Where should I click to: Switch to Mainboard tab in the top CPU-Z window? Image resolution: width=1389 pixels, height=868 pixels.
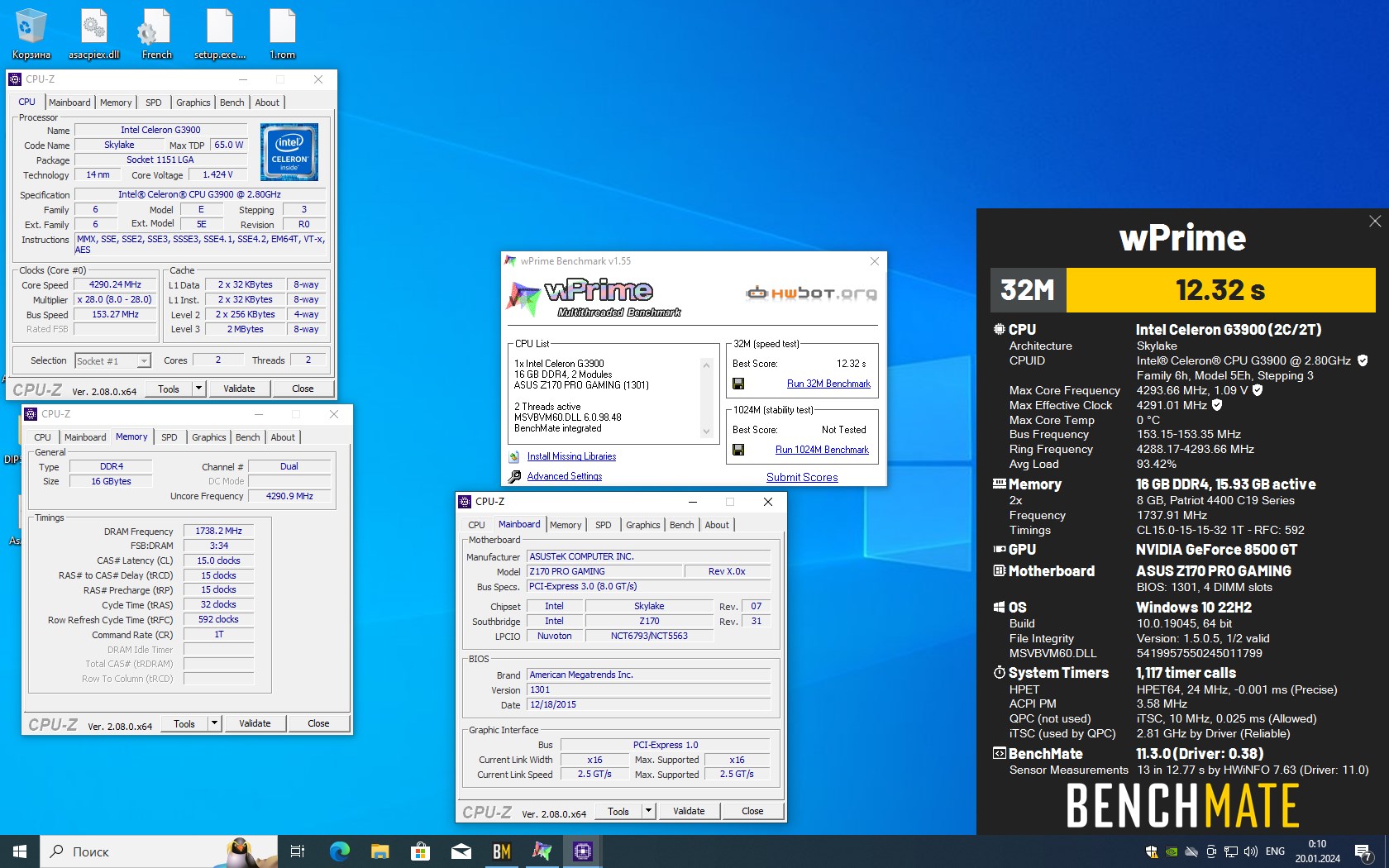click(69, 103)
